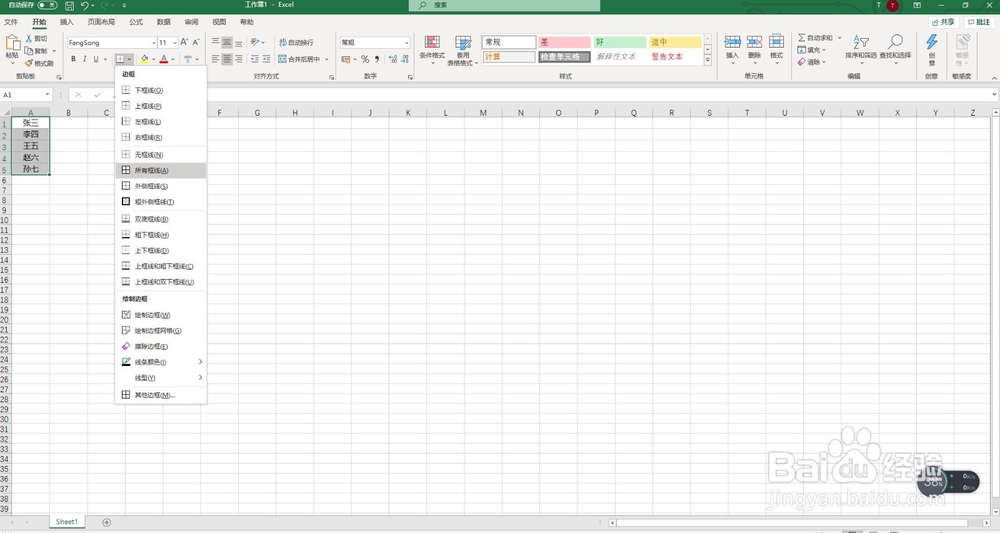Click the percent style icon
This screenshot has height=533, width=1000.
tap(365, 59)
